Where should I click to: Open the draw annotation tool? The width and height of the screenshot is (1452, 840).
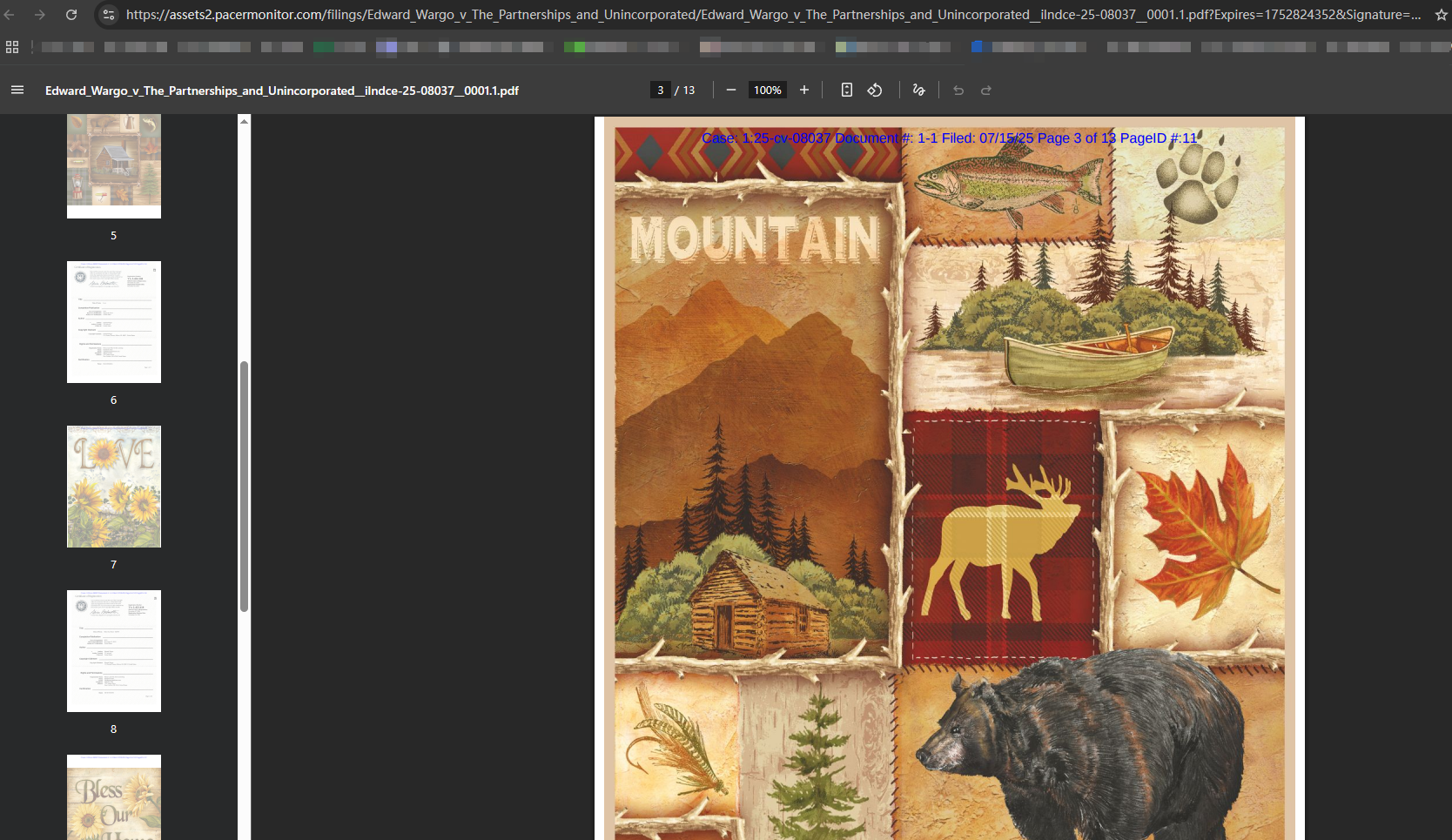[x=918, y=90]
